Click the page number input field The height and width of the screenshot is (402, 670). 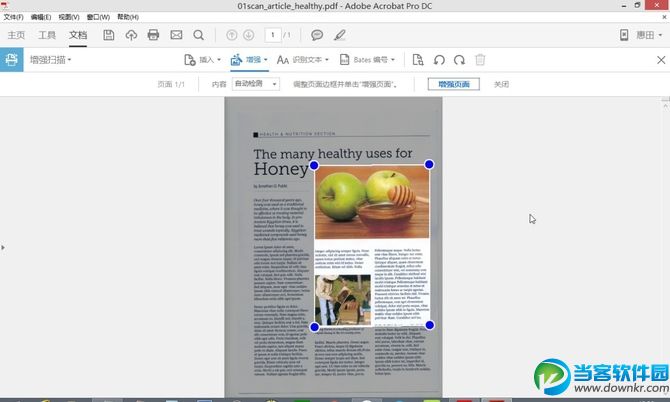point(273,35)
